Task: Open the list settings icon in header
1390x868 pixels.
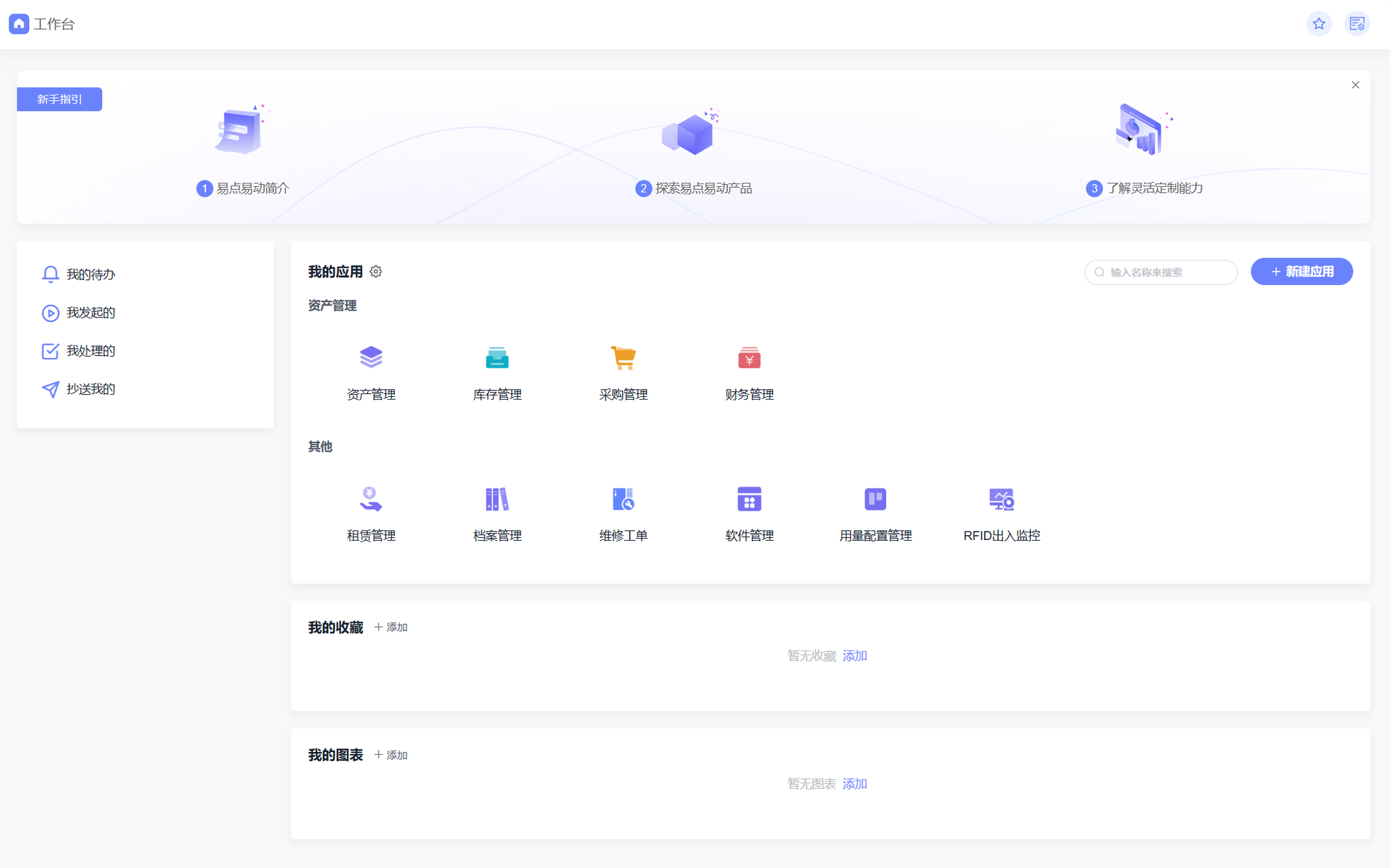Action: click(1357, 24)
